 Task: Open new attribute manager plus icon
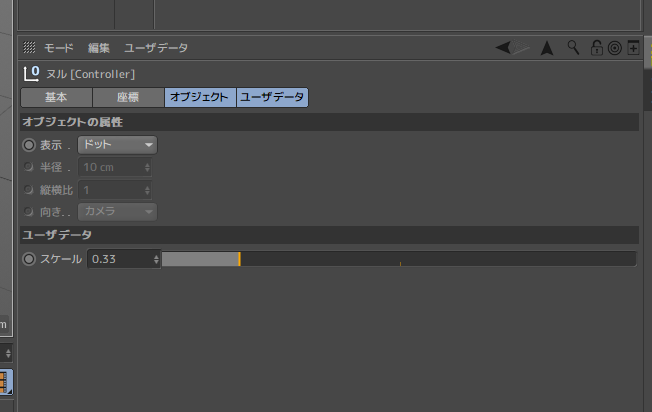[633, 48]
